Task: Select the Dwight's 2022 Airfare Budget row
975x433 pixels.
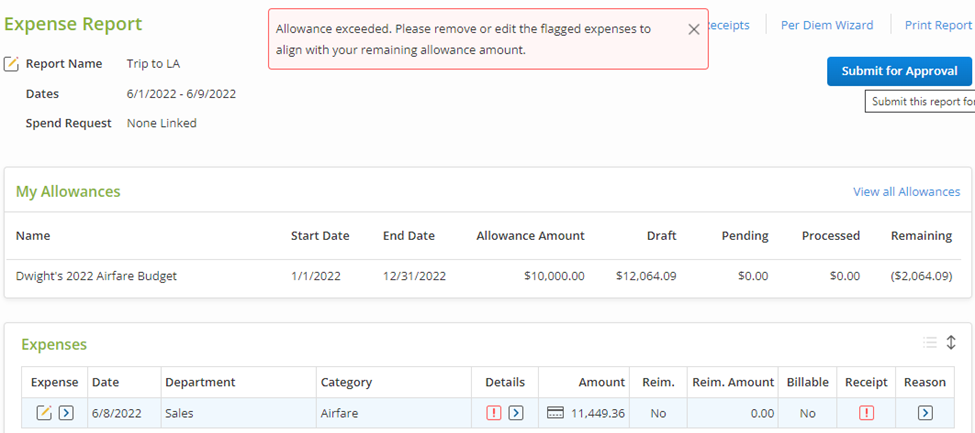Action: 97,276
